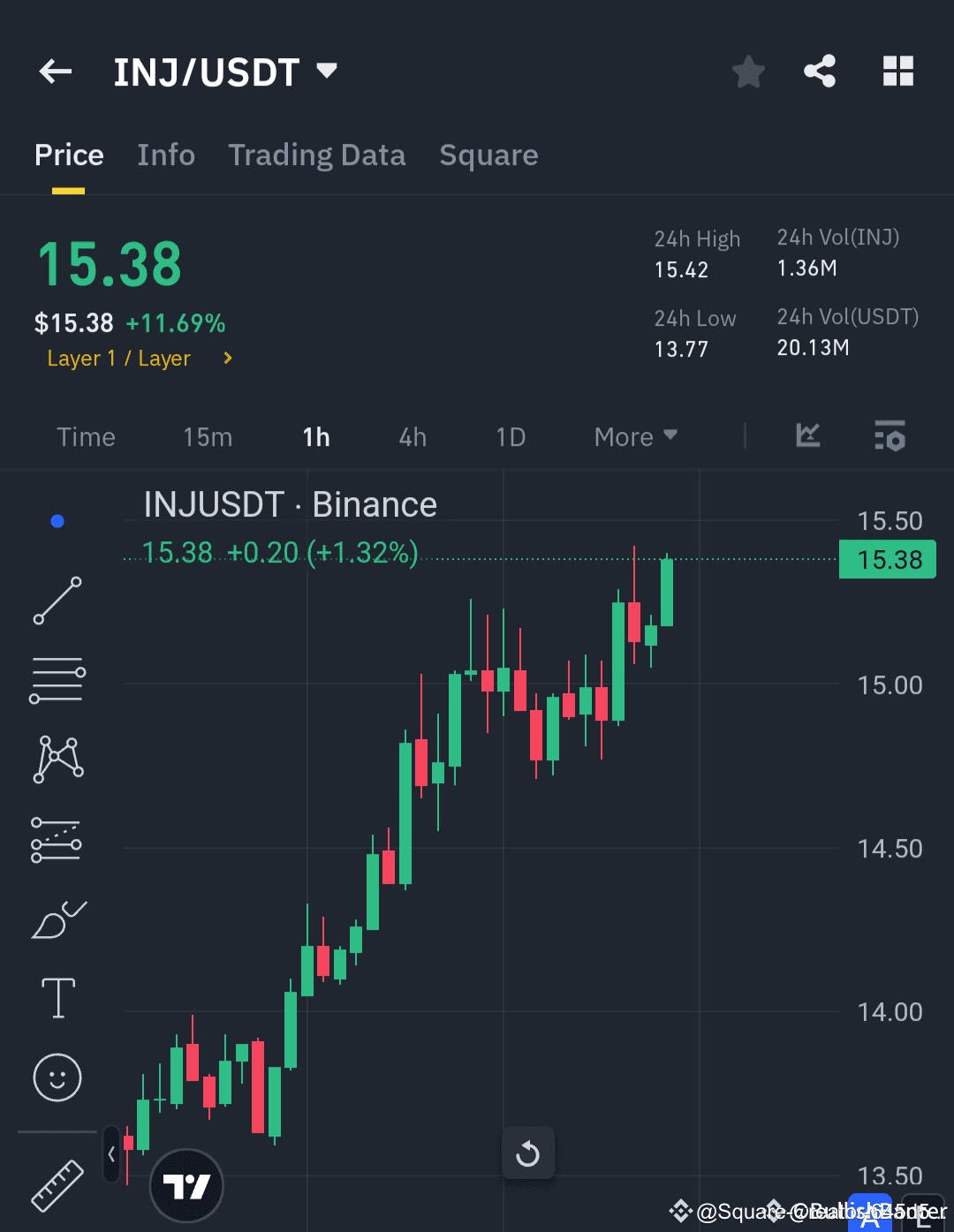The image size is (954, 1232).
Task: Switch to the Trading Data tab
Action: click(316, 155)
